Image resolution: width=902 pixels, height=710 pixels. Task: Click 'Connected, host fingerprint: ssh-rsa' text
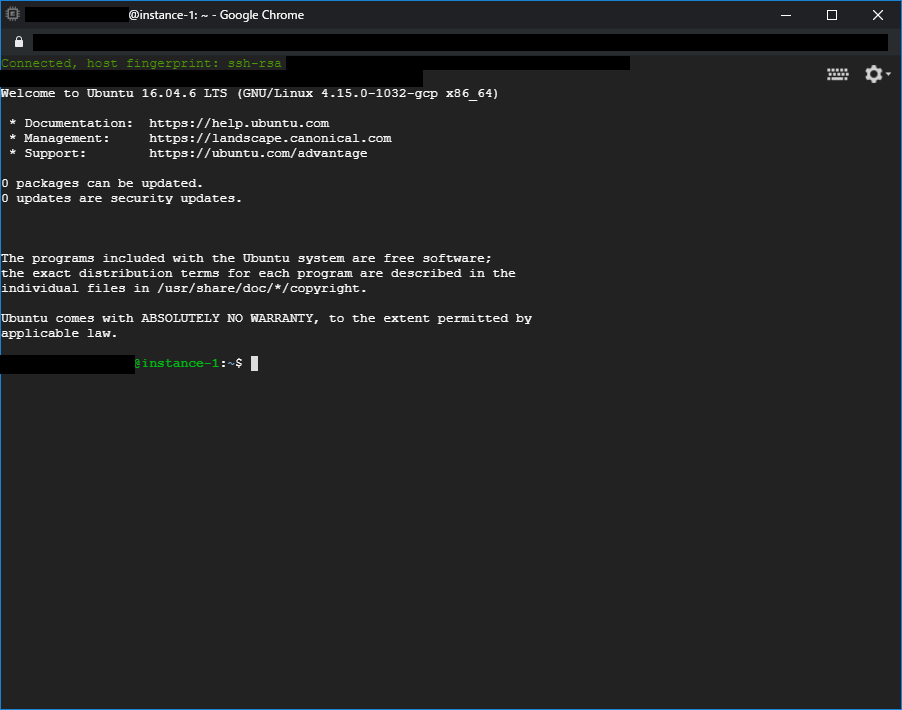(x=142, y=63)
